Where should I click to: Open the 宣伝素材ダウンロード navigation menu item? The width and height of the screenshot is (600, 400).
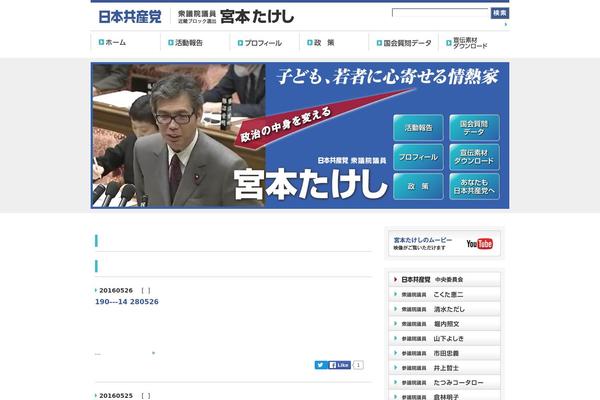[467, 43]
